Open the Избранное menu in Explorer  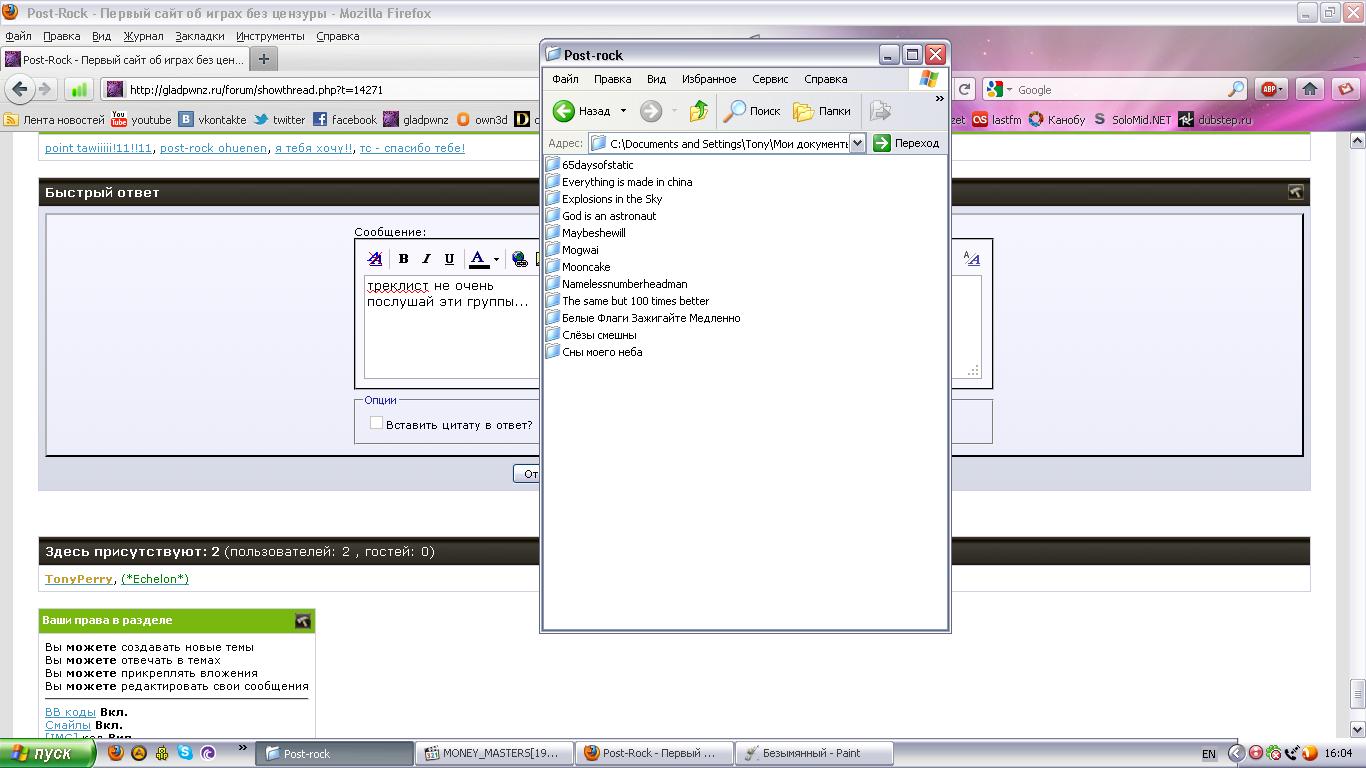point(708,79)
